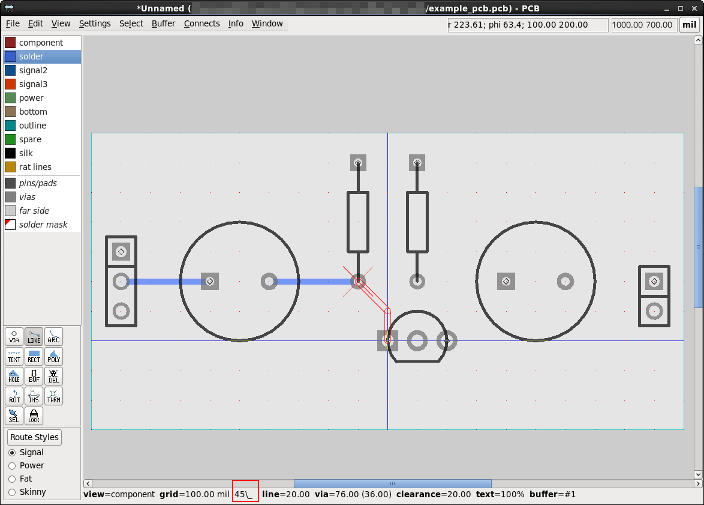Open the View menu
The width and height of the screenshot is (704, 505).
tap(61, 23)
